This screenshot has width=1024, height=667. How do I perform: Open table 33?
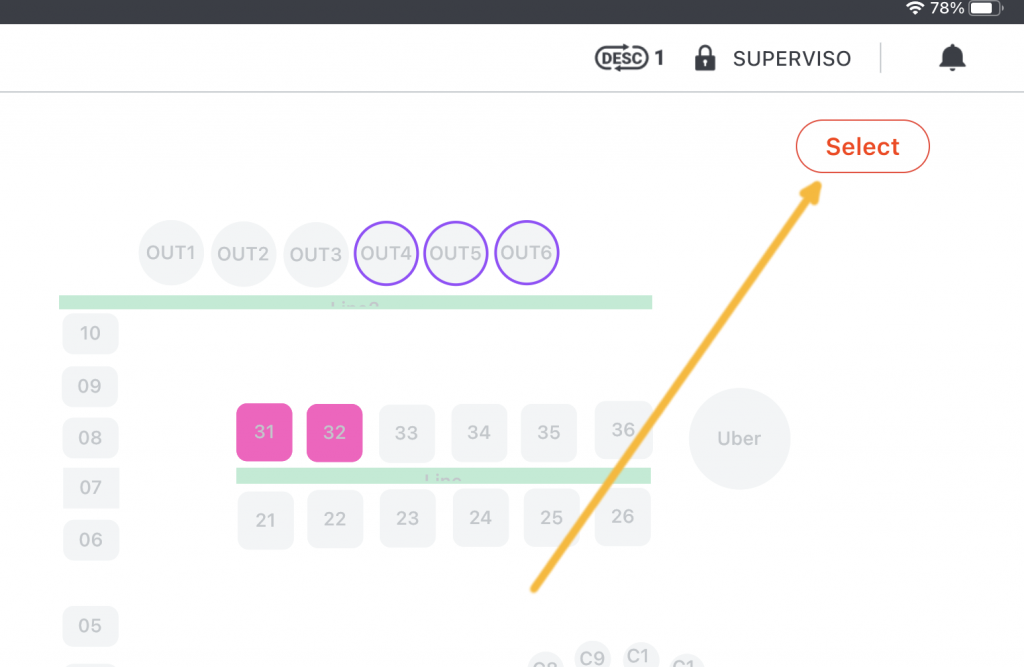pos(406,433)
